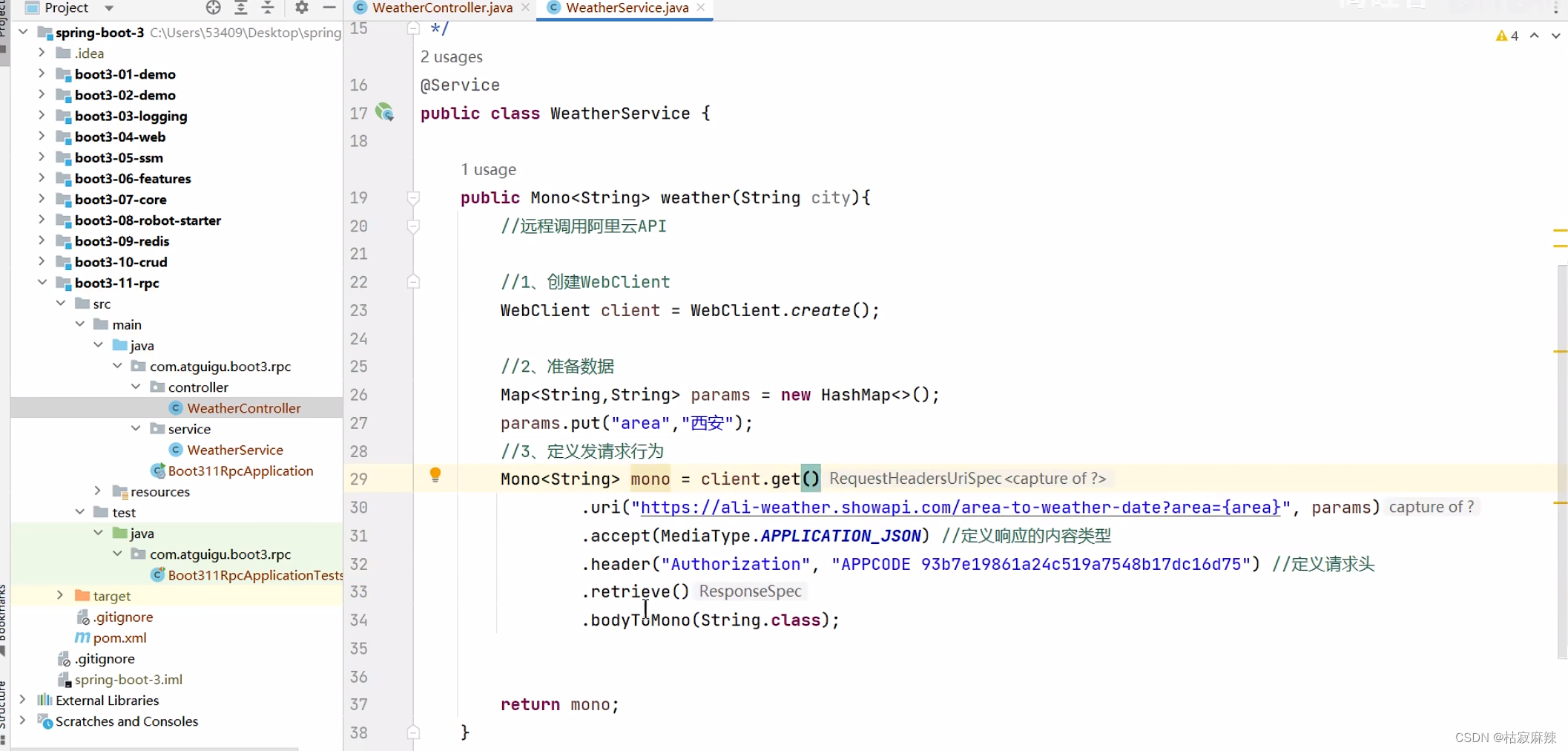Collapse the src folder chevron
1568x751 pixels.
[62, 303]
